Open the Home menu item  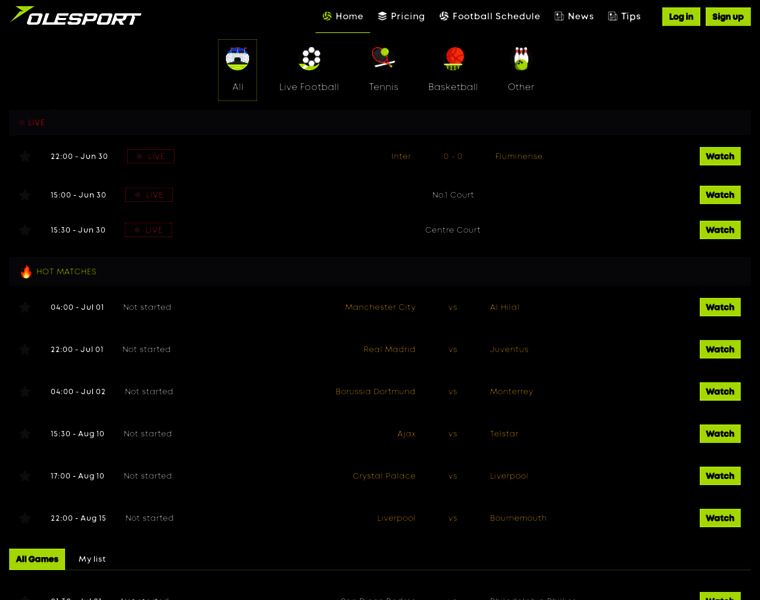pos(343,16)
